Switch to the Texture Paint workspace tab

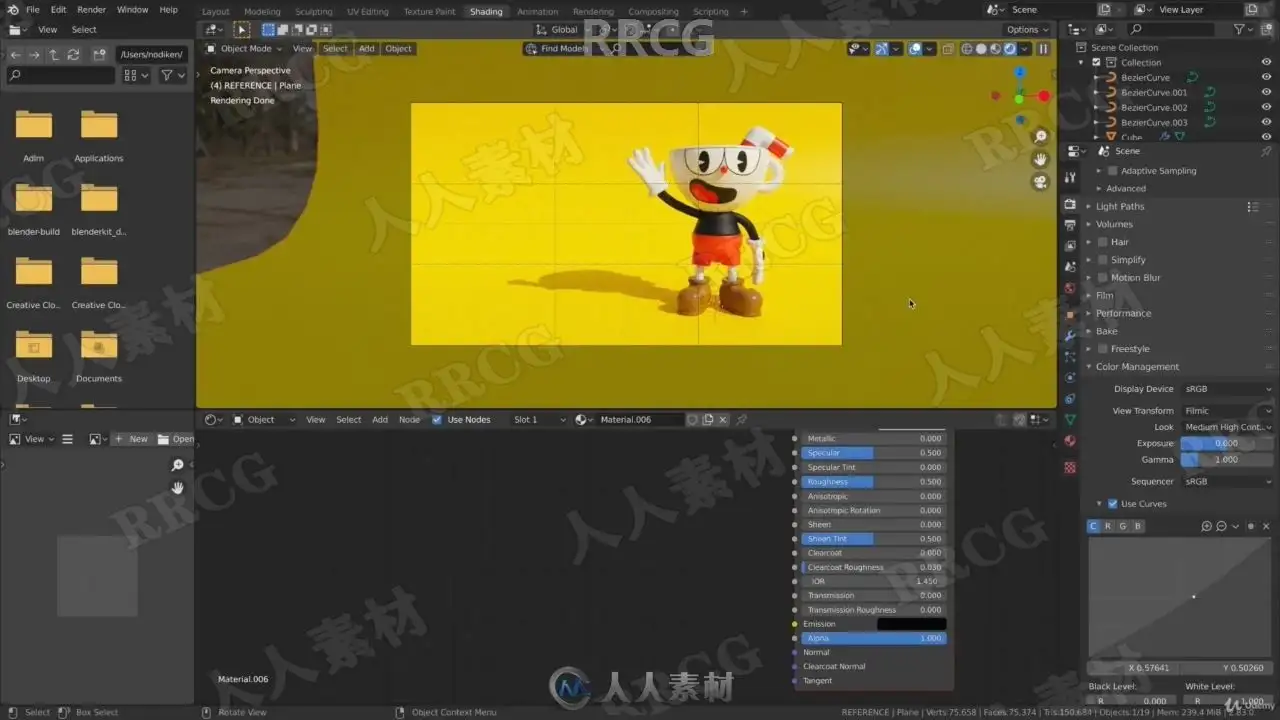429,12
